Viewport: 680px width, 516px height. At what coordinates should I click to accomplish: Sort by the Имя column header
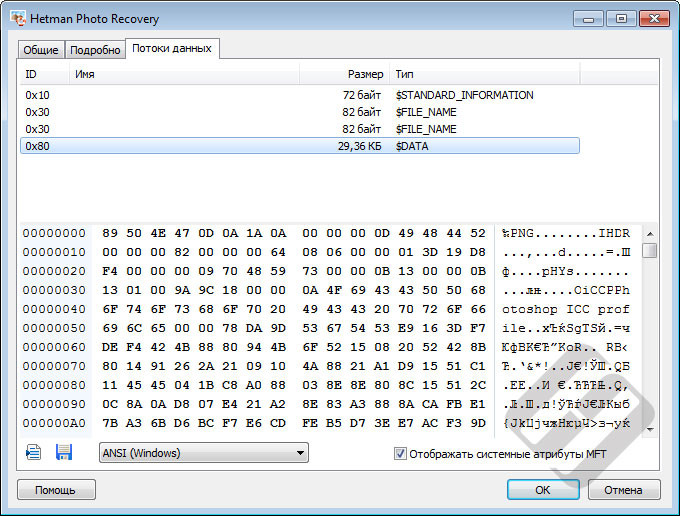(x=184, y=74)
